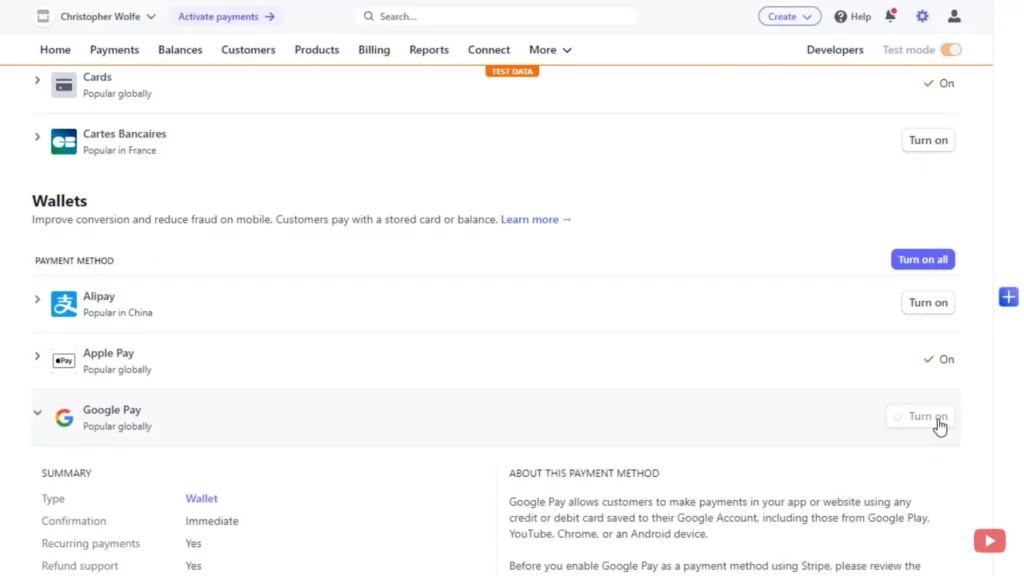Click Activate payments button
The image size is (1024, 576).
pyautogui.click(x=226, y=16)
